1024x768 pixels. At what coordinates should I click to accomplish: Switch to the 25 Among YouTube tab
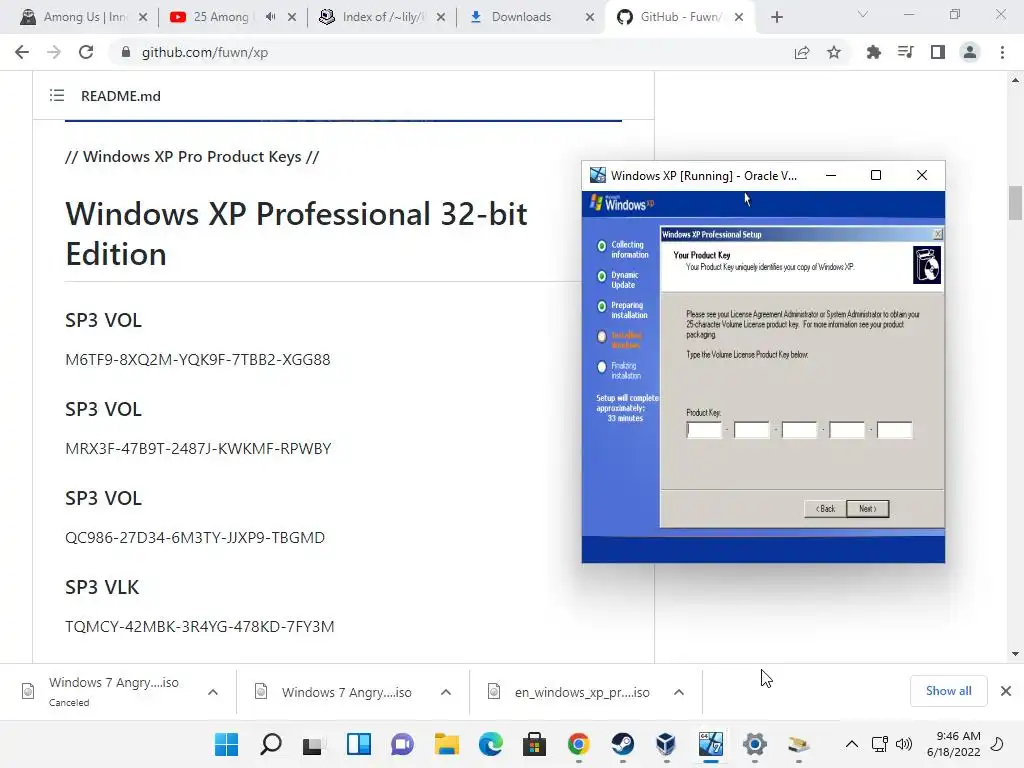221,17
